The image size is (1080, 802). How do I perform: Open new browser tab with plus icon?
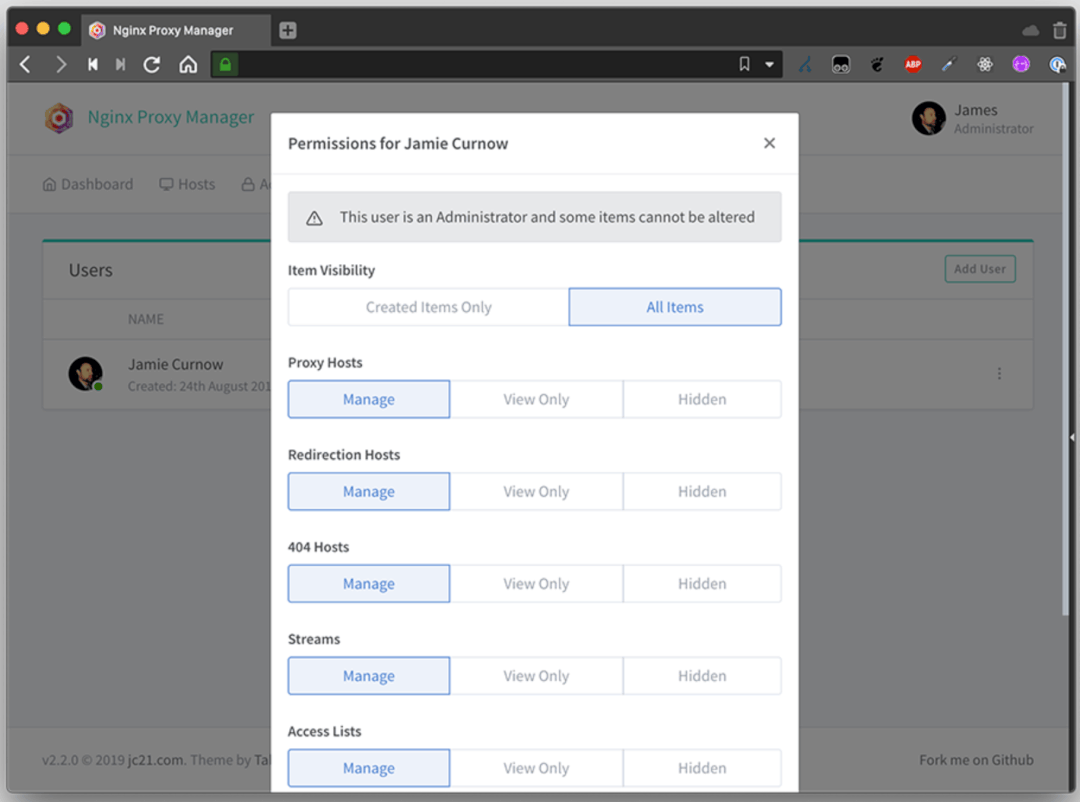(288, 30)
